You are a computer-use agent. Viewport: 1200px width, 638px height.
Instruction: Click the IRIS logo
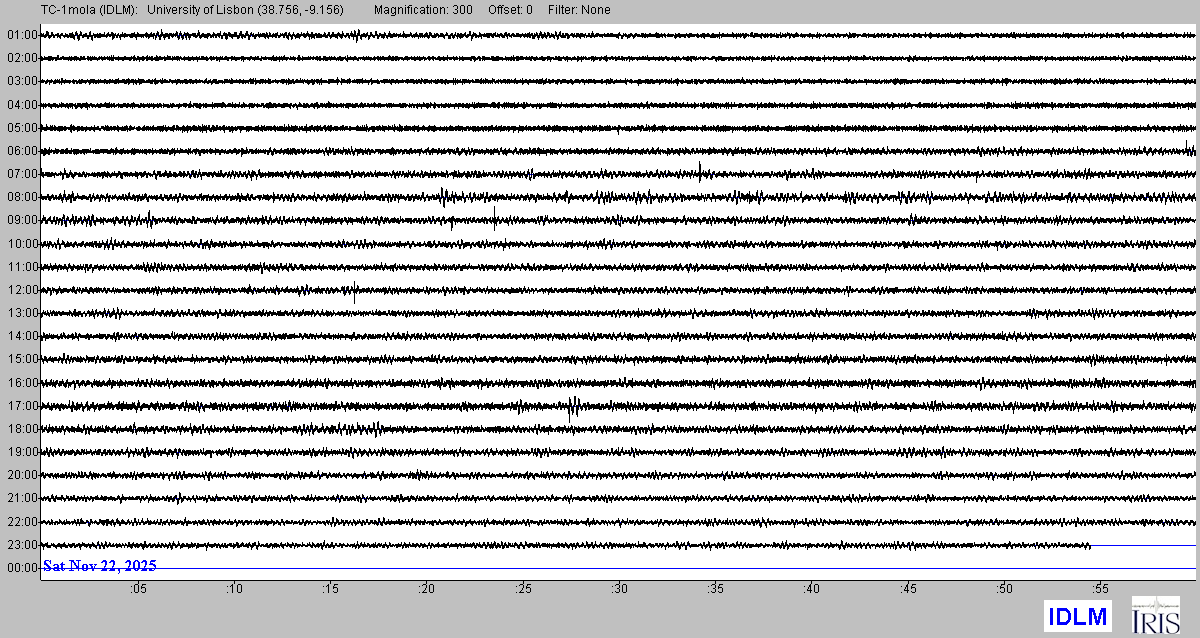1155,615
